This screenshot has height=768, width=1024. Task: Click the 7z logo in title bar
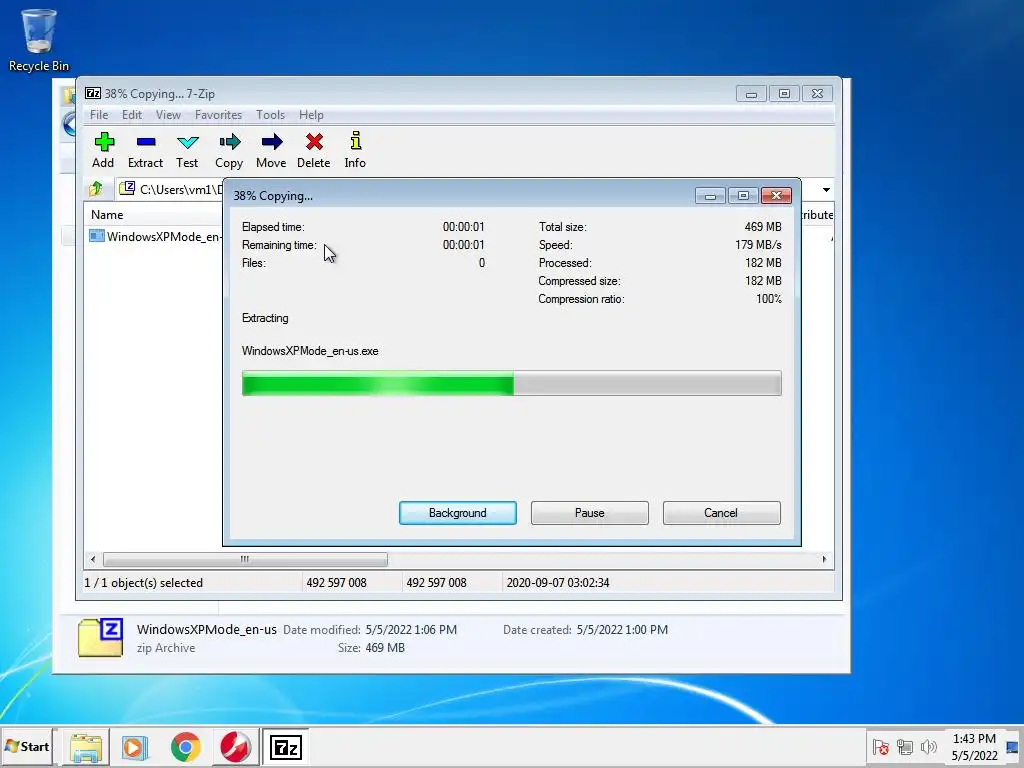click(93, 93)
